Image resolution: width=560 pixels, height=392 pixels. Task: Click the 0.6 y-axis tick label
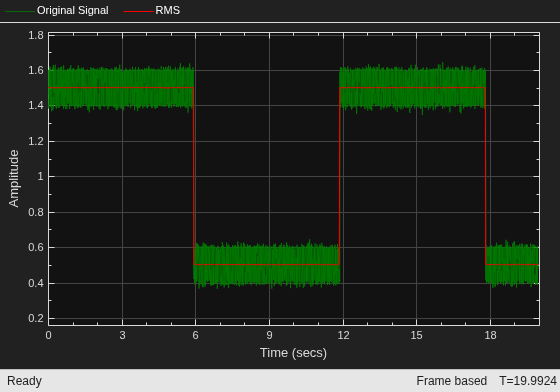click(x=36, y=247)
